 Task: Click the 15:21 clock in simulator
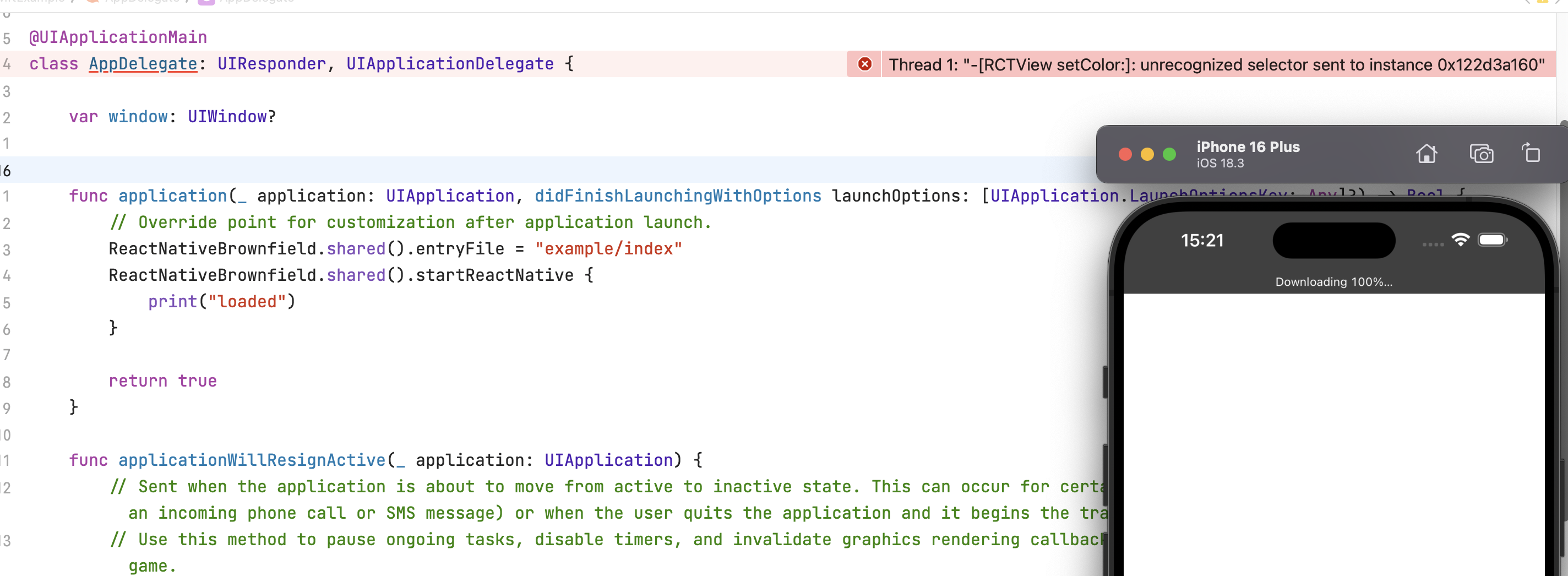[x=1201, y=241]
